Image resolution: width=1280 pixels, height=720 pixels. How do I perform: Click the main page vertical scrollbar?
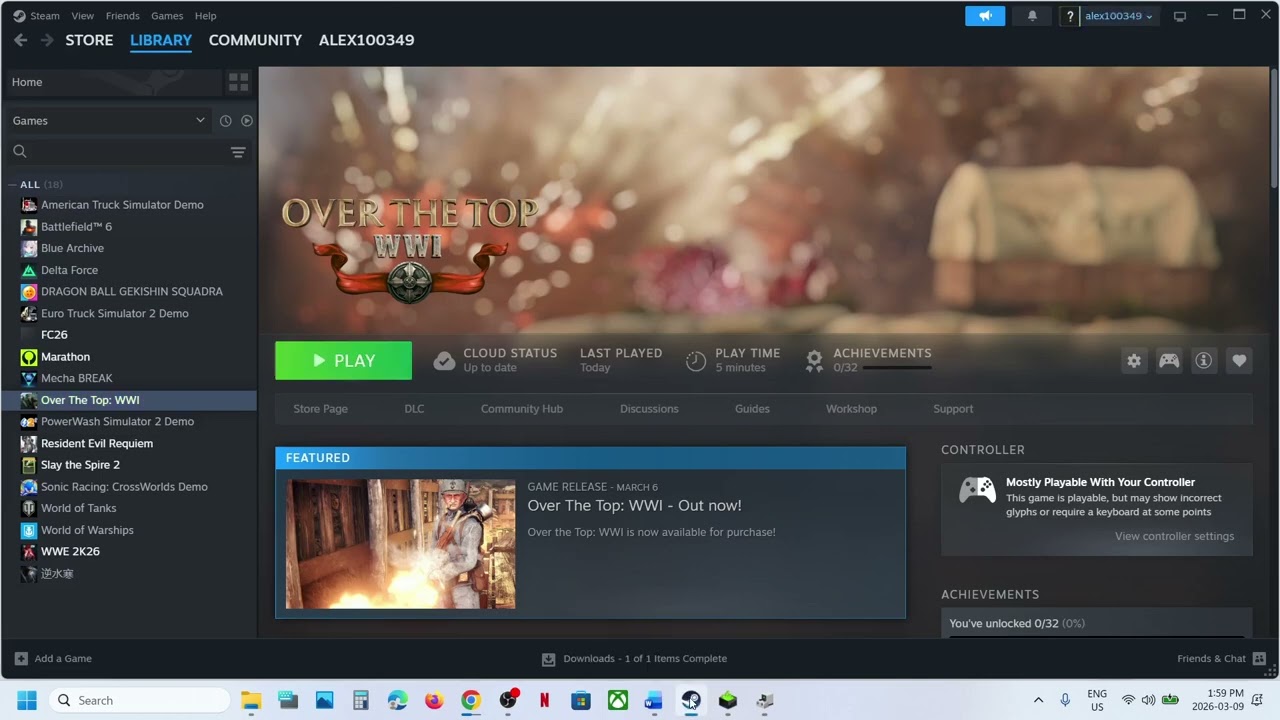pos(1274,127)
